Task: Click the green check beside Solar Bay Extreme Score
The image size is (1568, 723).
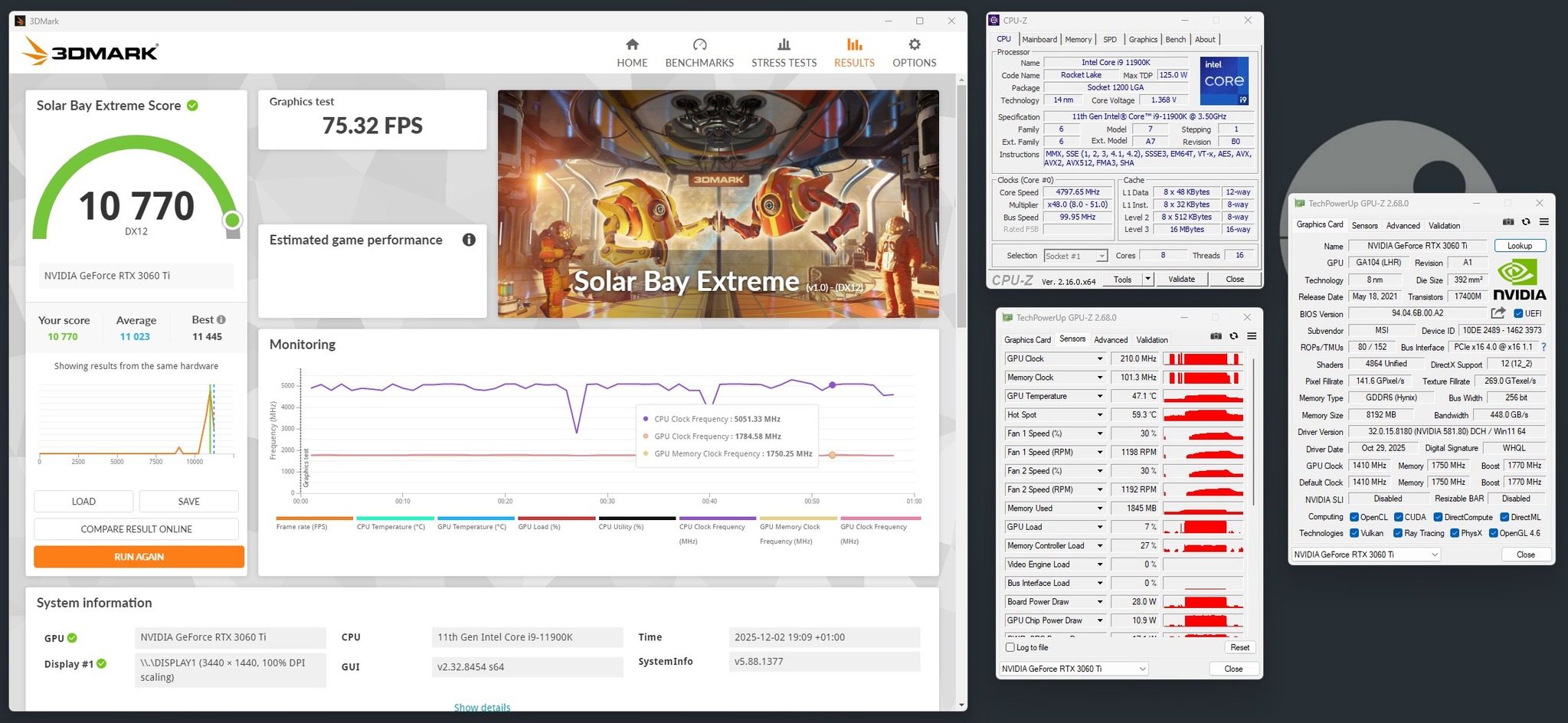Action: click(x=192, y=106)
